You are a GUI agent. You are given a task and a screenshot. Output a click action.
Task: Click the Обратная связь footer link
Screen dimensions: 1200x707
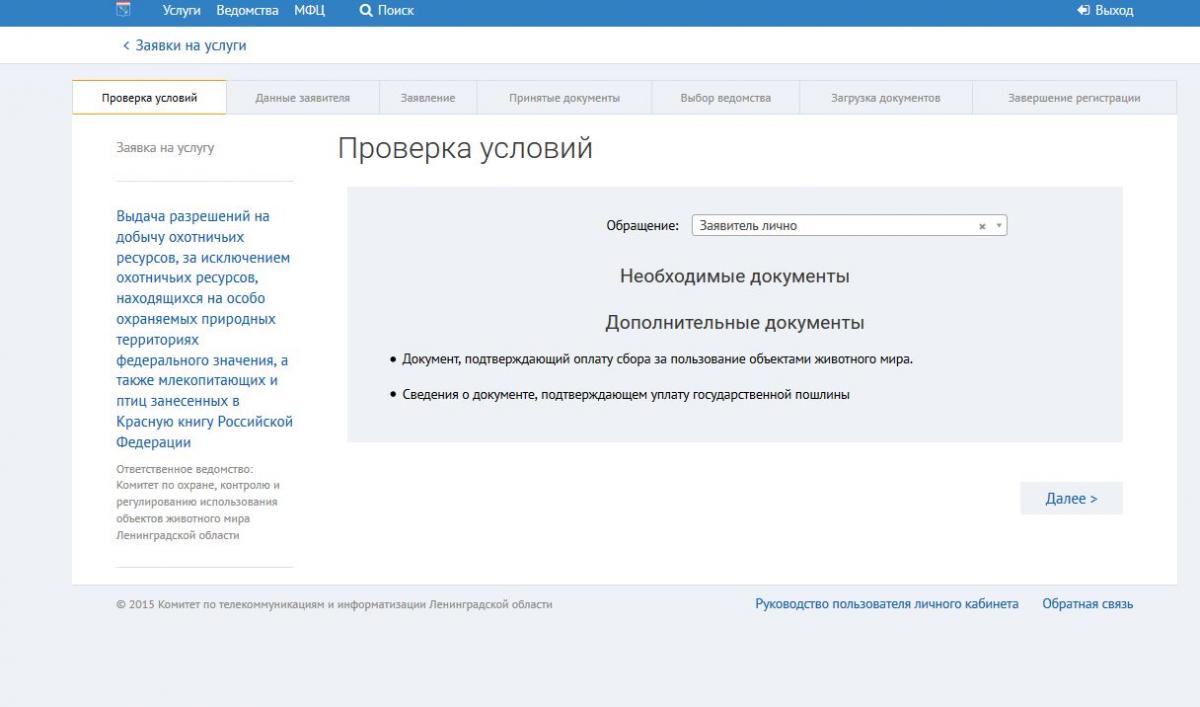pos(1087,604)
